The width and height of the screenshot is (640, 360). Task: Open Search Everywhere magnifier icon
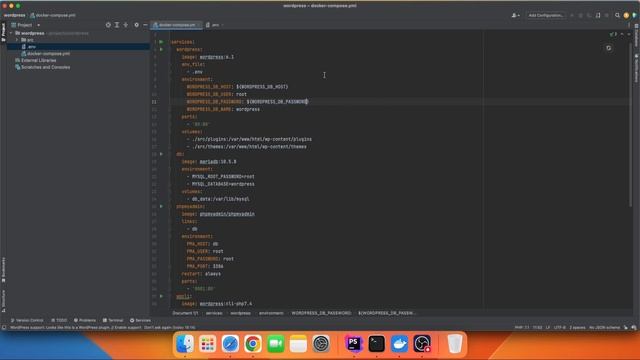pos(617,15)
